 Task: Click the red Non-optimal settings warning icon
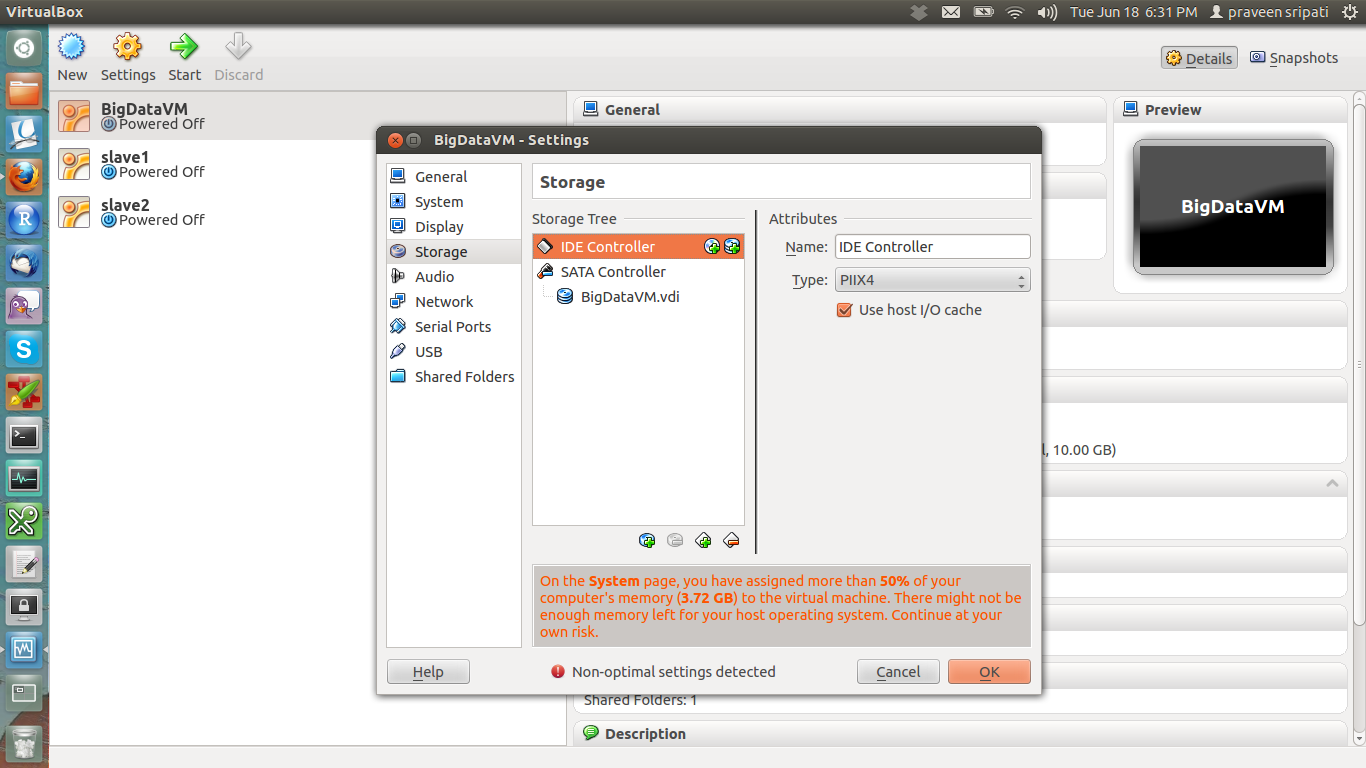click(558, 672)
